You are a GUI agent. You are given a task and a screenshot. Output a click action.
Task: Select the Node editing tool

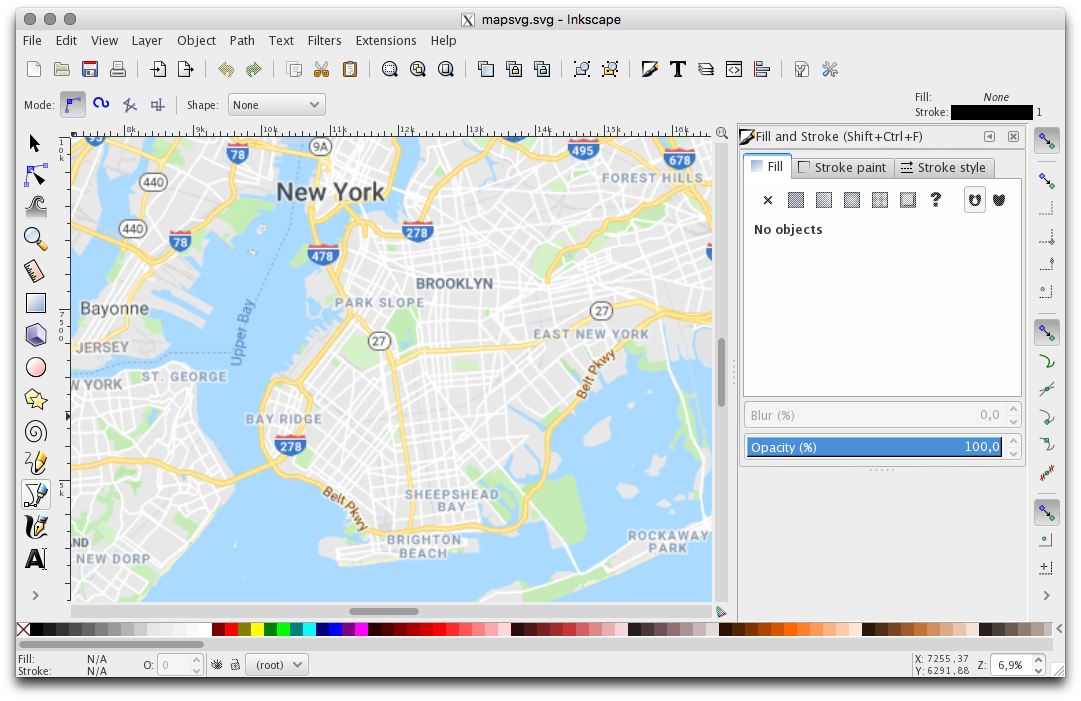(x=35, y=175)
